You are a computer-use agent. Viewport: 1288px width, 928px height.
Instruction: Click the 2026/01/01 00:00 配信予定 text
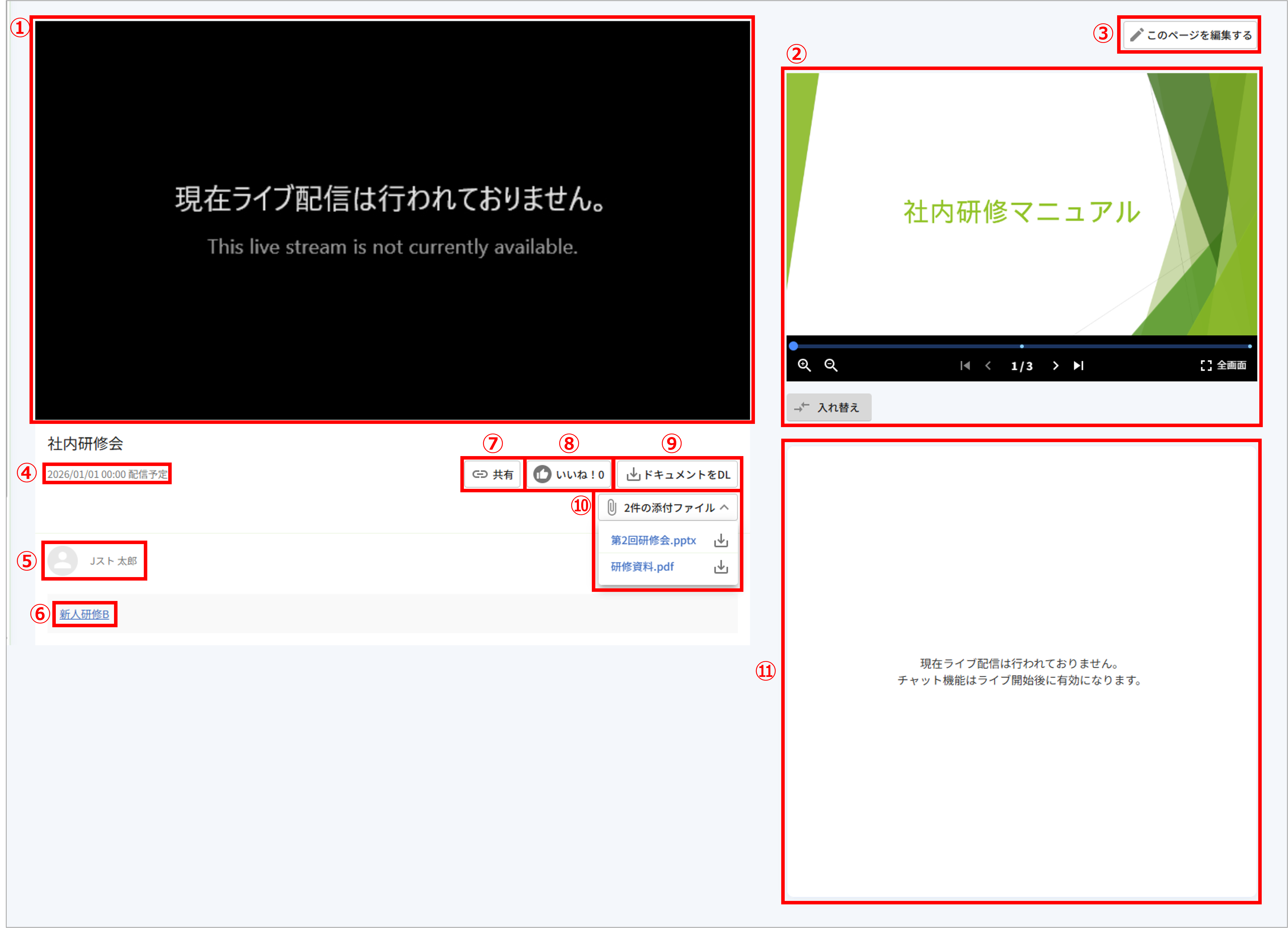pos(107,474)
